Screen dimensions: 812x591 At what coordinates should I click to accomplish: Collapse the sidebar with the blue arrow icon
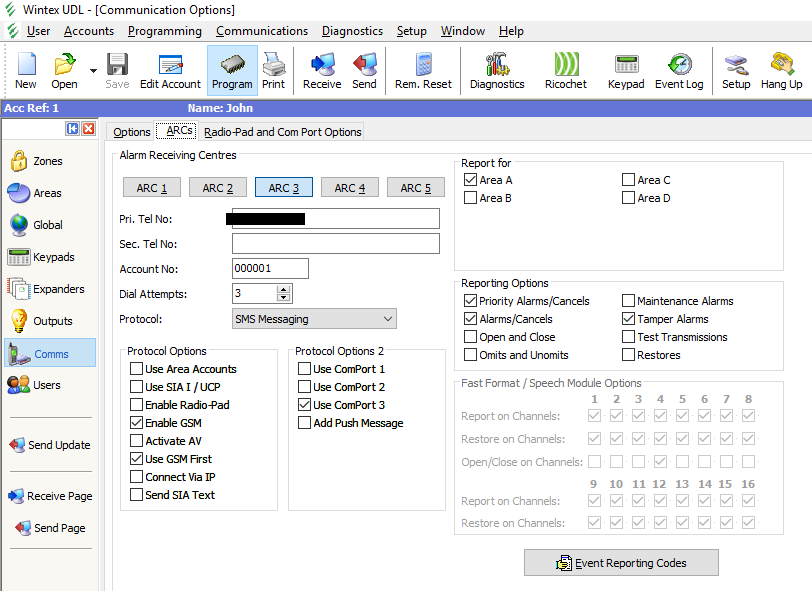coord(72,128)
